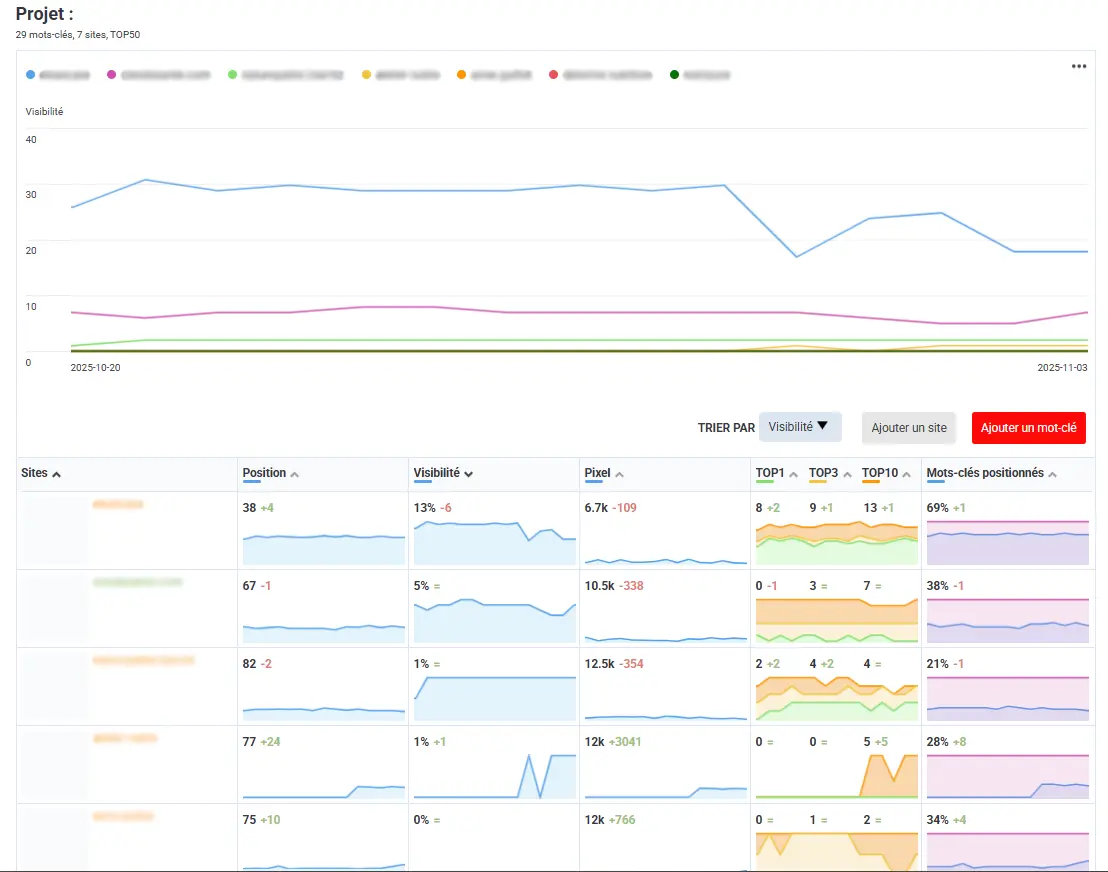Toggle the magenta series in chart legend

(160, 75)
